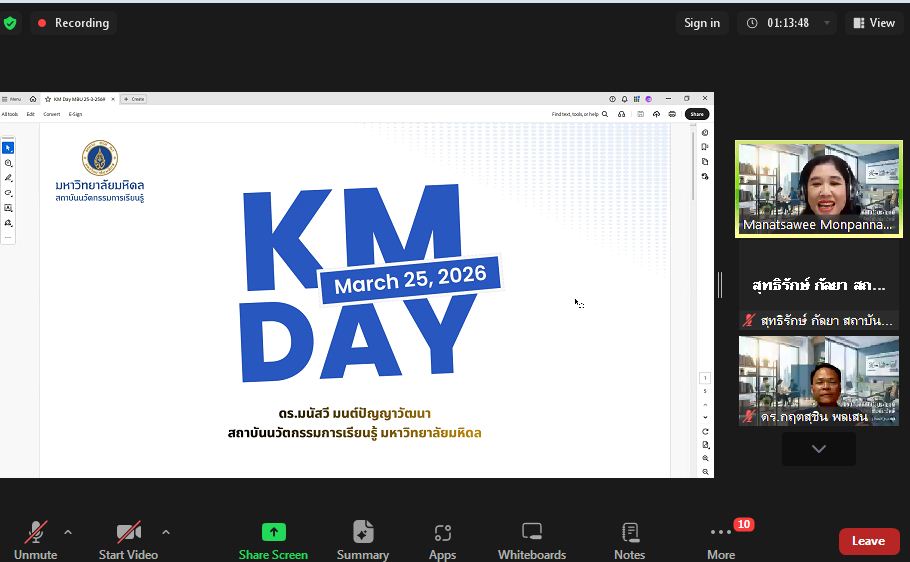The width and height of the screenshot is (910, 562).
Task: Open Whiteboards from the meeting toolbar
Action: [532, 533]
